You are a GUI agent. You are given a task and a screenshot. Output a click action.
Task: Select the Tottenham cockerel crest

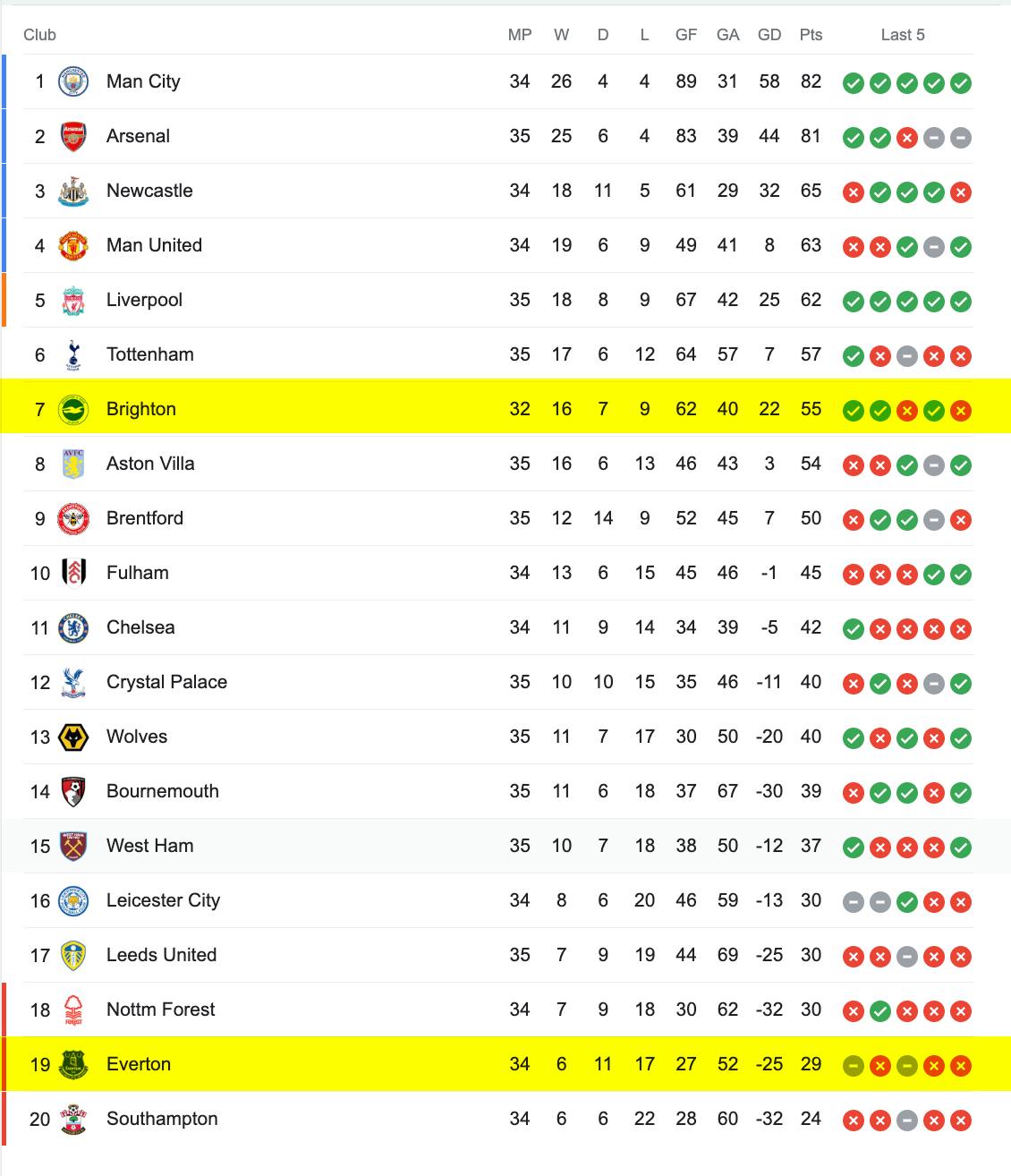pos(73,354)
